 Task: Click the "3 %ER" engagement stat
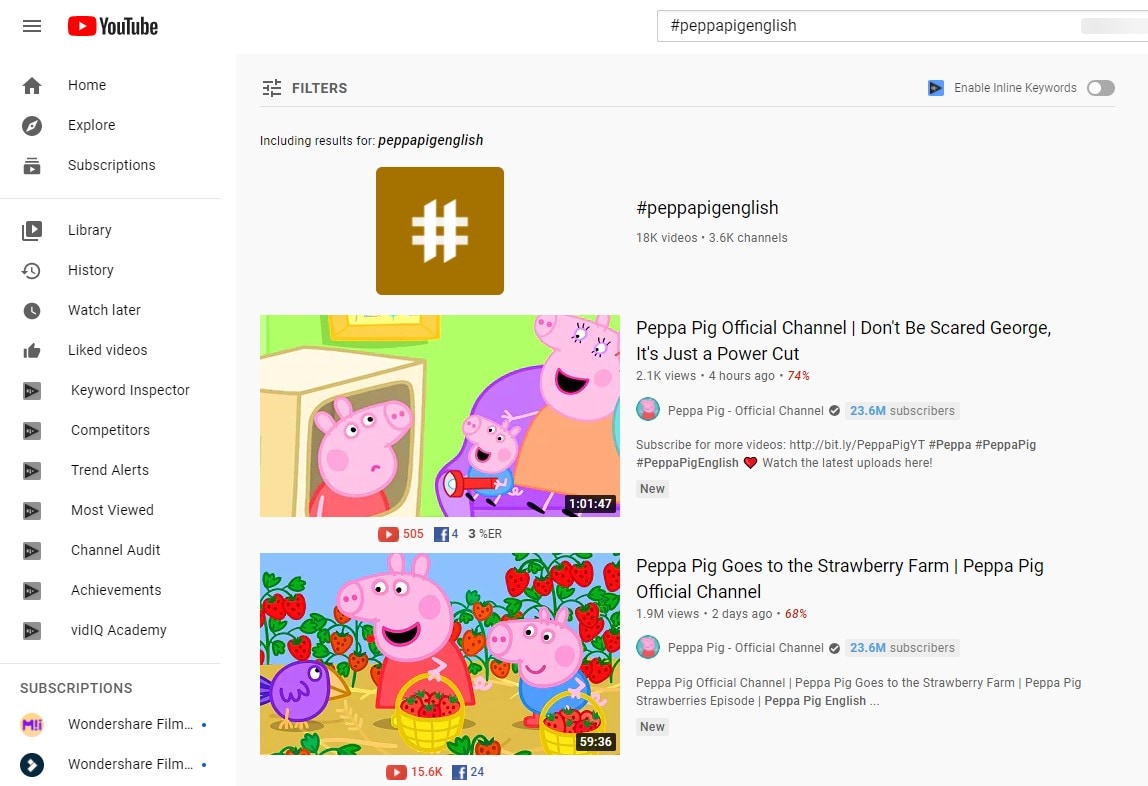tap(485, 534)
